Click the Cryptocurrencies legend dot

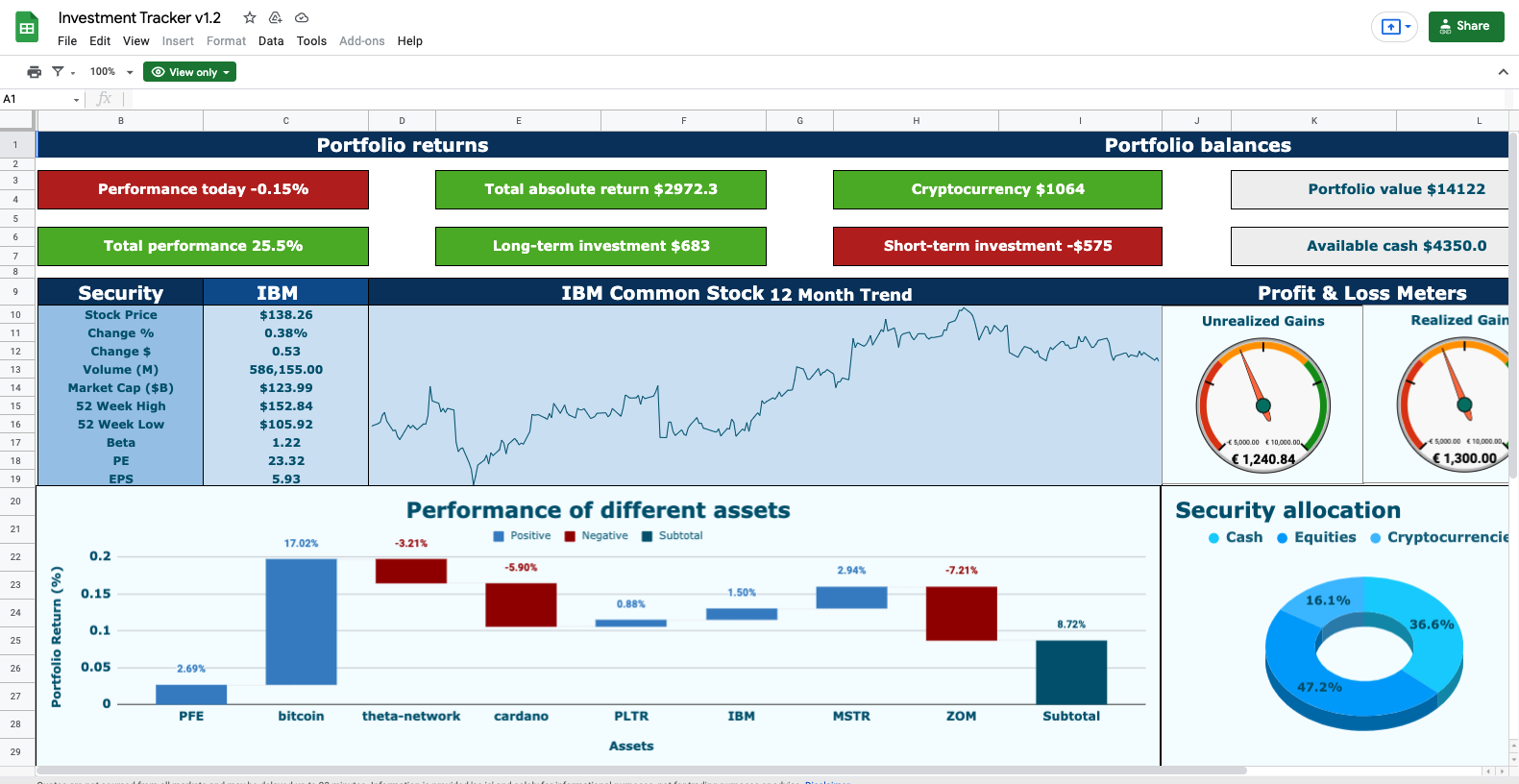pyautogui.click(x=1375, y=538)
